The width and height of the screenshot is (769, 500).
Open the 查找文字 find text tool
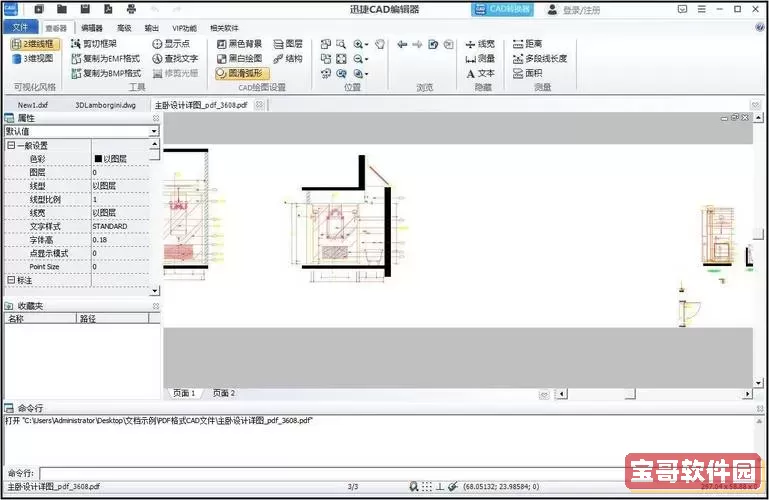click(x=175, y=58)
